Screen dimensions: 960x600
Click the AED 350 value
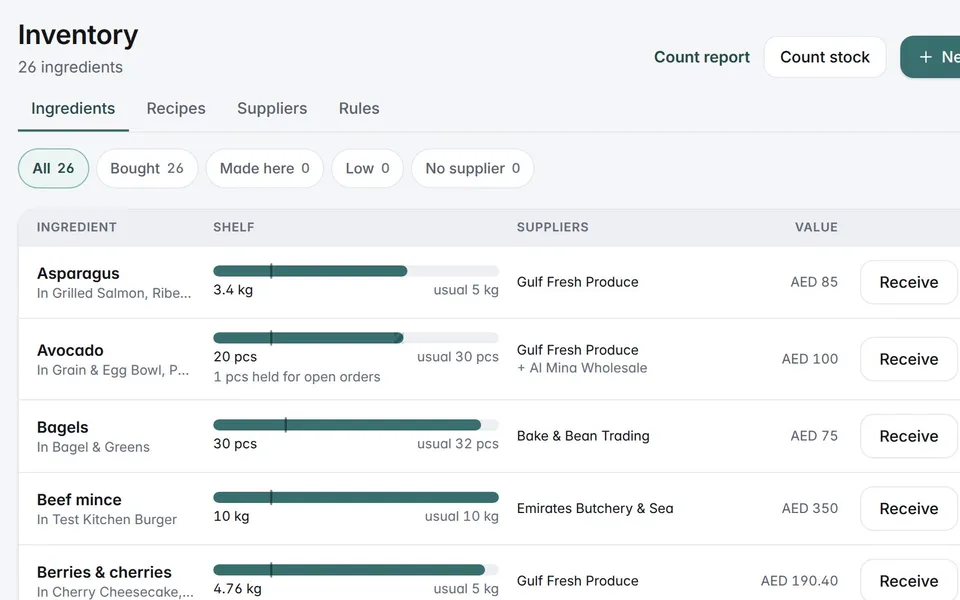[809, 508]
